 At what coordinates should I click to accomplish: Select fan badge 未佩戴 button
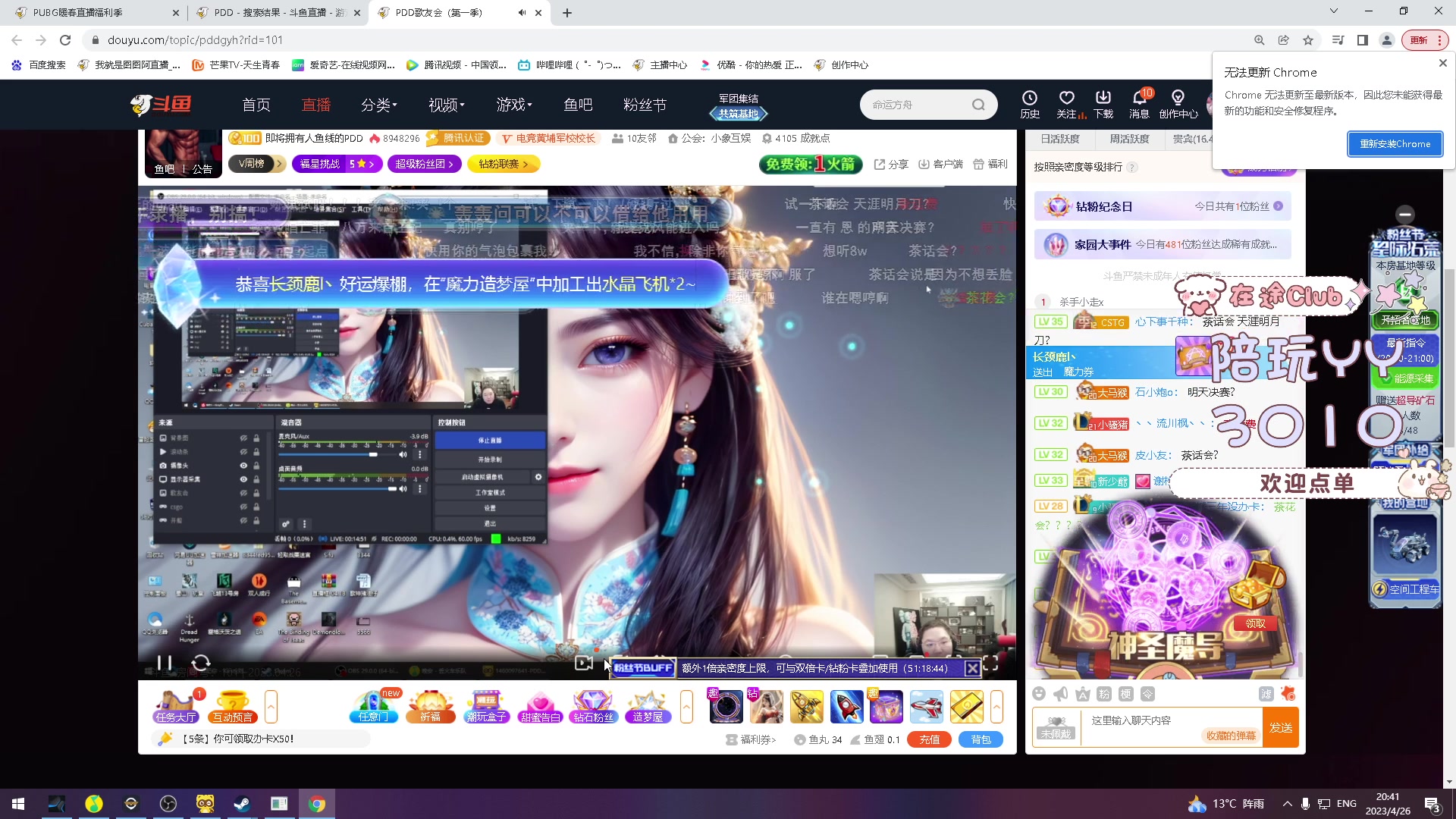[1056, 728]
